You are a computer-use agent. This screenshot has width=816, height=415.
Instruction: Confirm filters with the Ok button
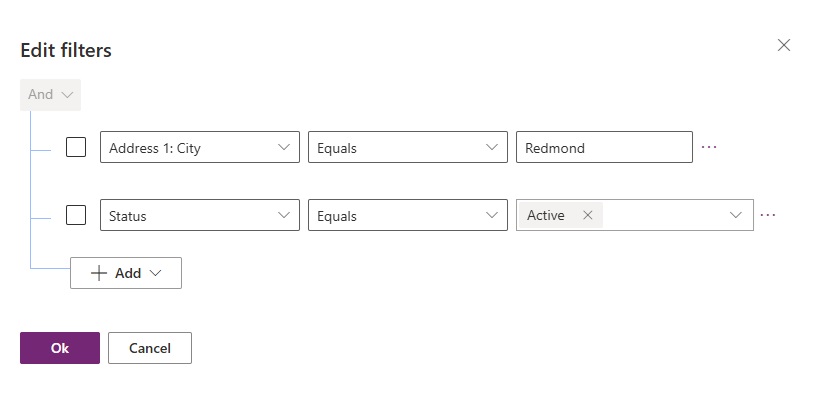click(60, 348)
